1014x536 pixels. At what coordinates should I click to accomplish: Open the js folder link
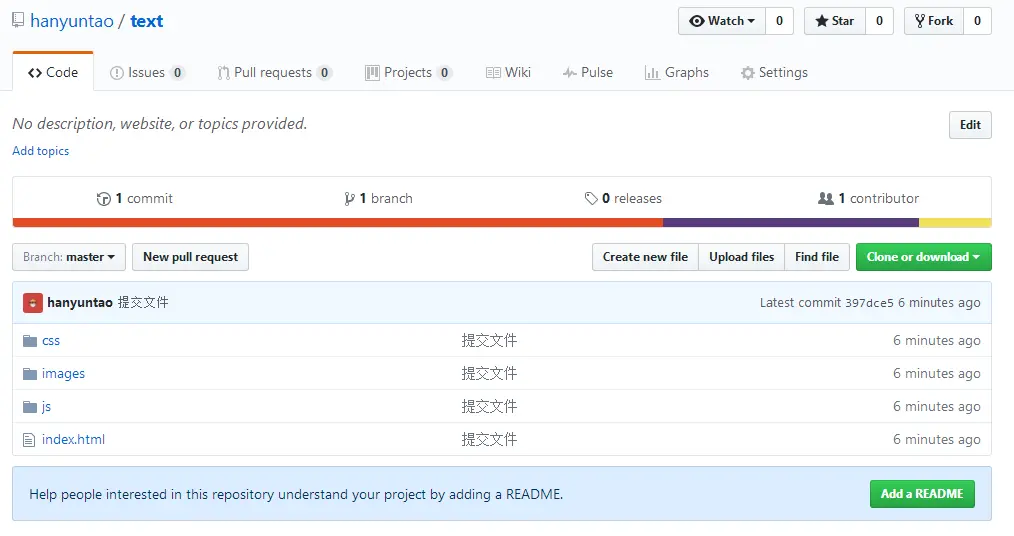click(x=47, y=407)
